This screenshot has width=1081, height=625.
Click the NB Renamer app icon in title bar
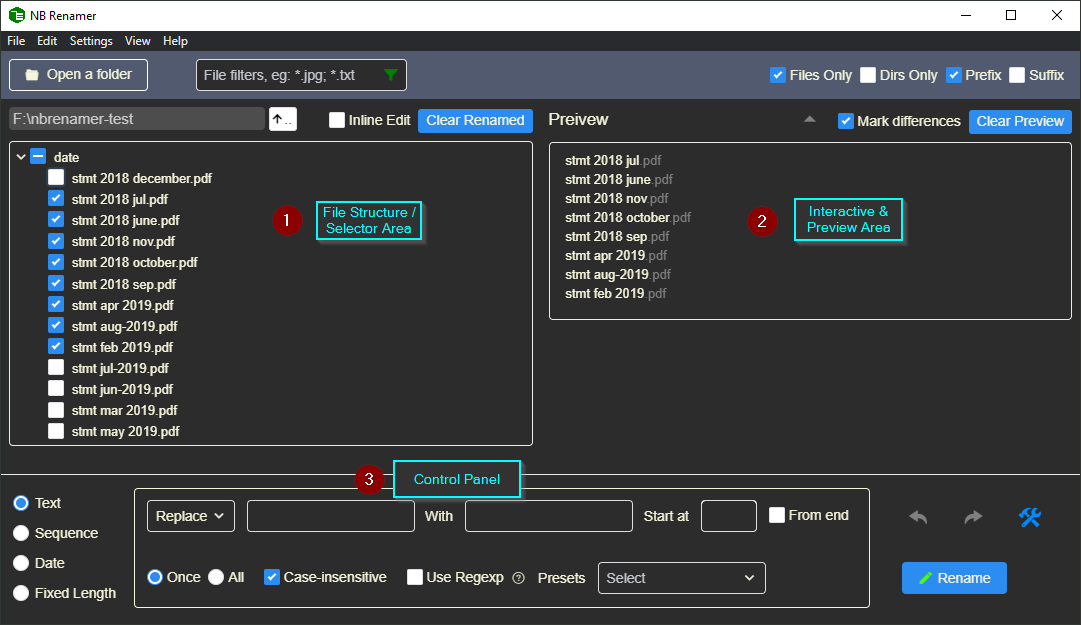pos(16,15)
